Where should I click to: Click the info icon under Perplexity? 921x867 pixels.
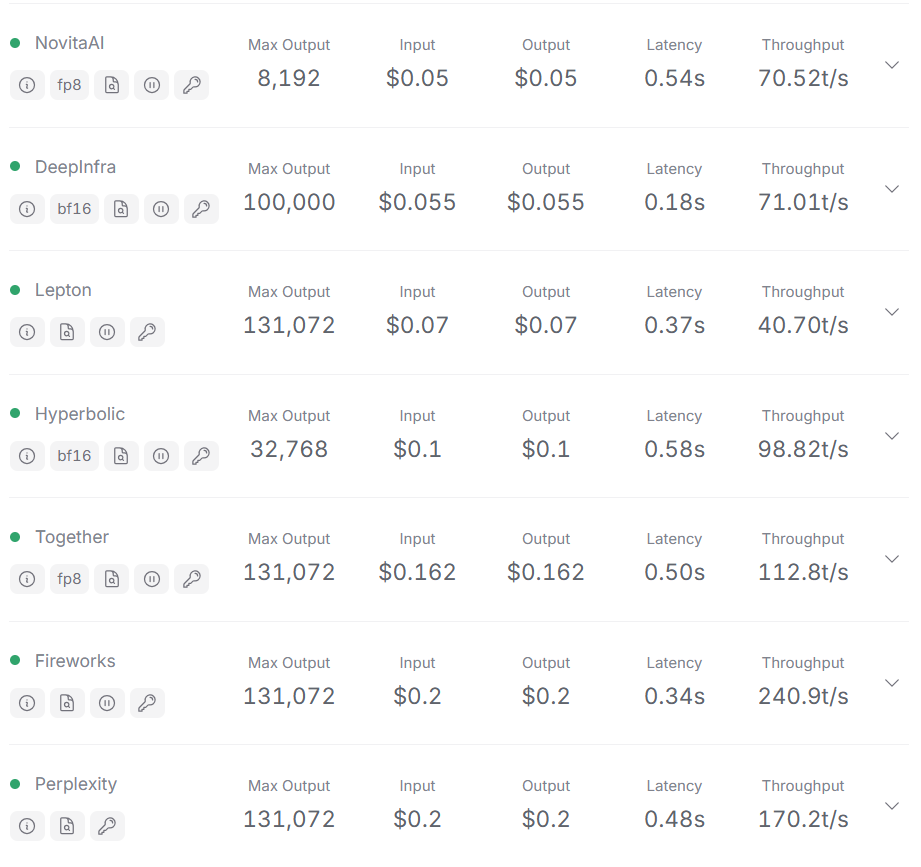tap(27, 826)
